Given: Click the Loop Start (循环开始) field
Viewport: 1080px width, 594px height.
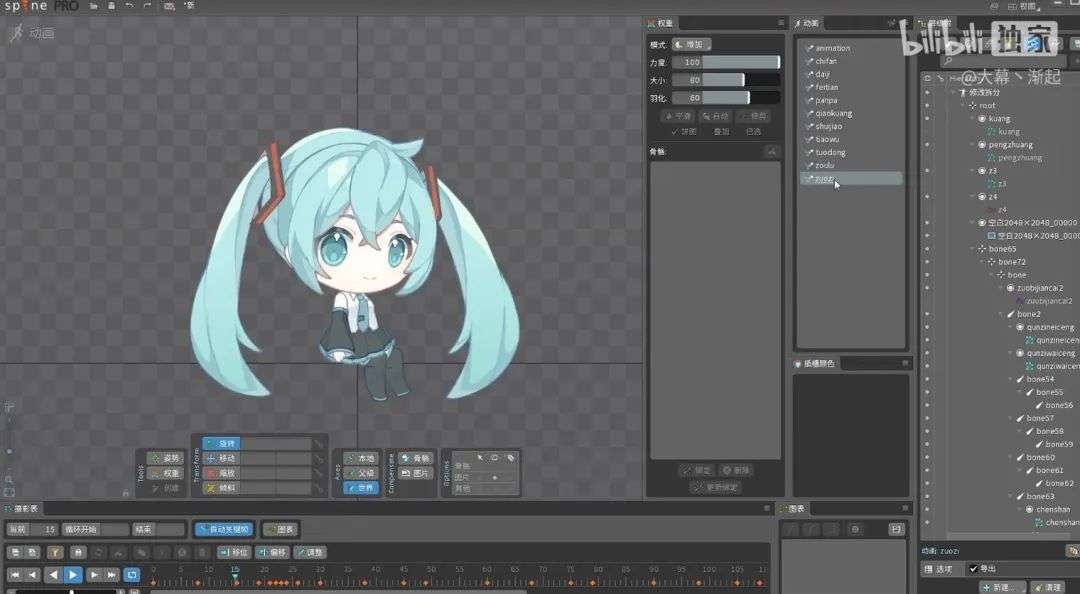Looking at the screenshot, I should point(96,529).
